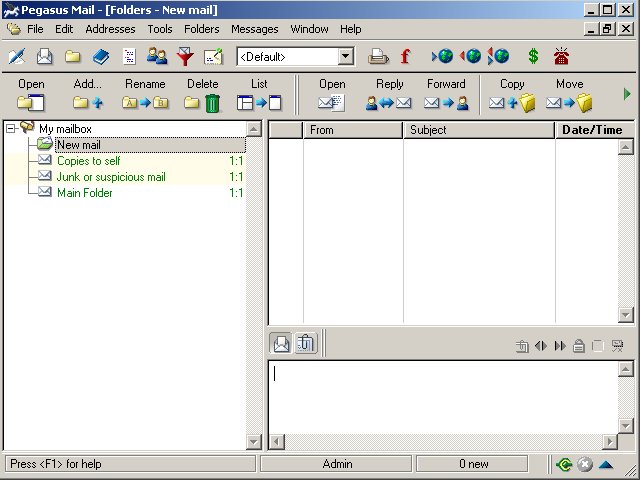Toggle attachments view paperclip button

306,343
